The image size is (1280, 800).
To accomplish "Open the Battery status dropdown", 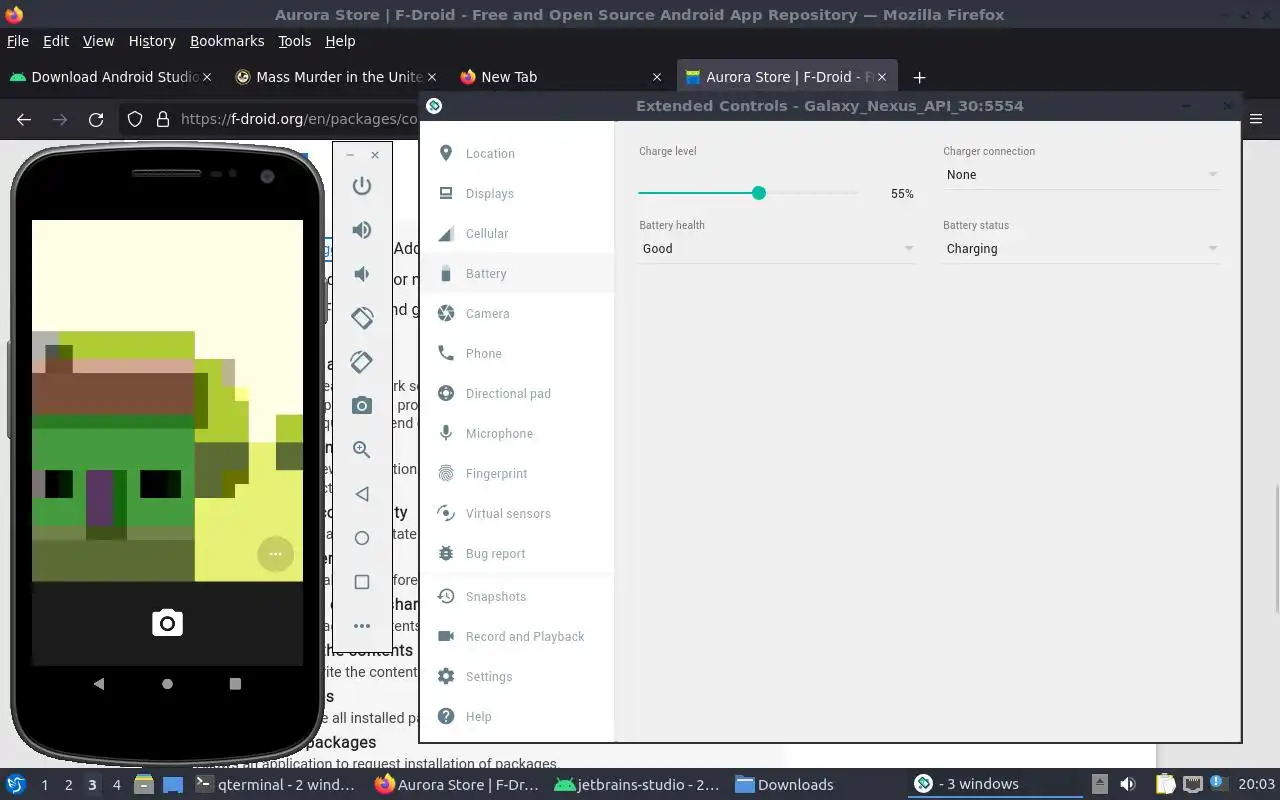I will tap(1081, 249).
